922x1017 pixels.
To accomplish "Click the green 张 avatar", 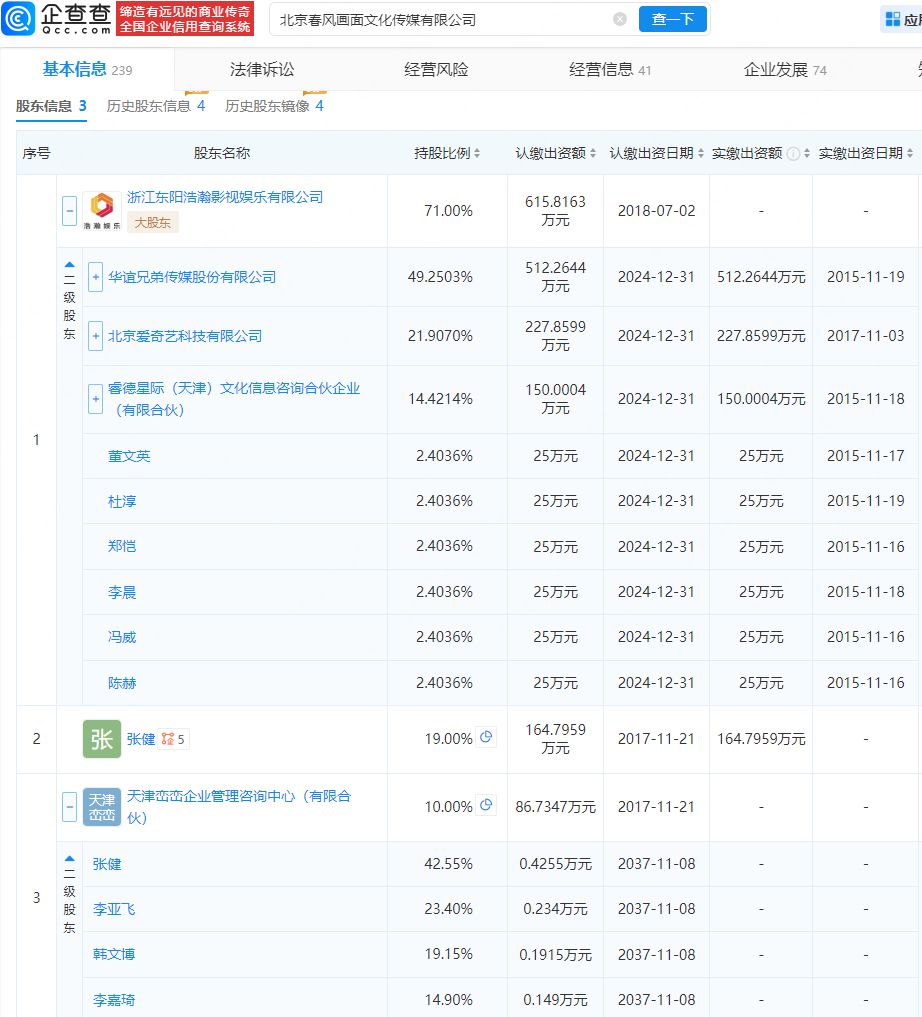I will point(102,739).
